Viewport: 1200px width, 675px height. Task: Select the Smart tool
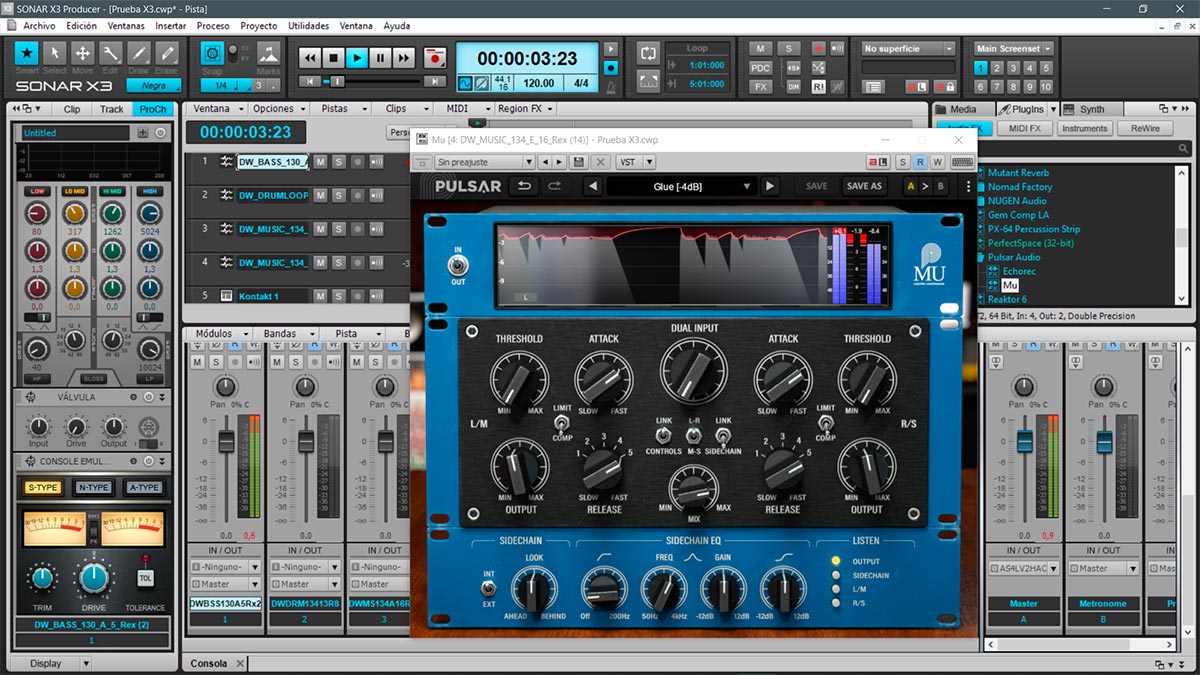(27, 52)
